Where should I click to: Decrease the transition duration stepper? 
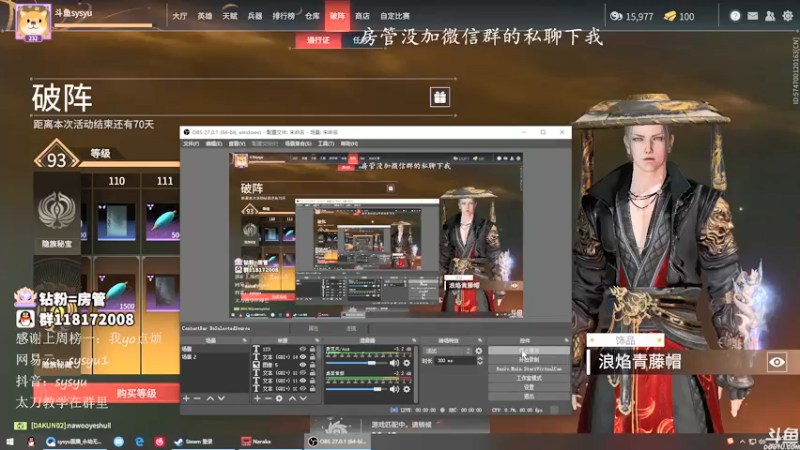click(480, 363)
